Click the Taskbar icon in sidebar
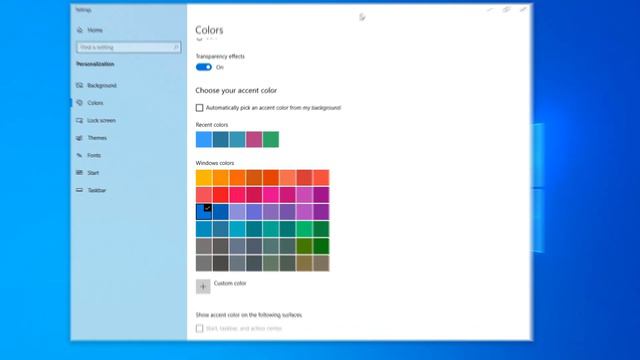The height and width of the screenshot is (360, 640). coord(80,190)
